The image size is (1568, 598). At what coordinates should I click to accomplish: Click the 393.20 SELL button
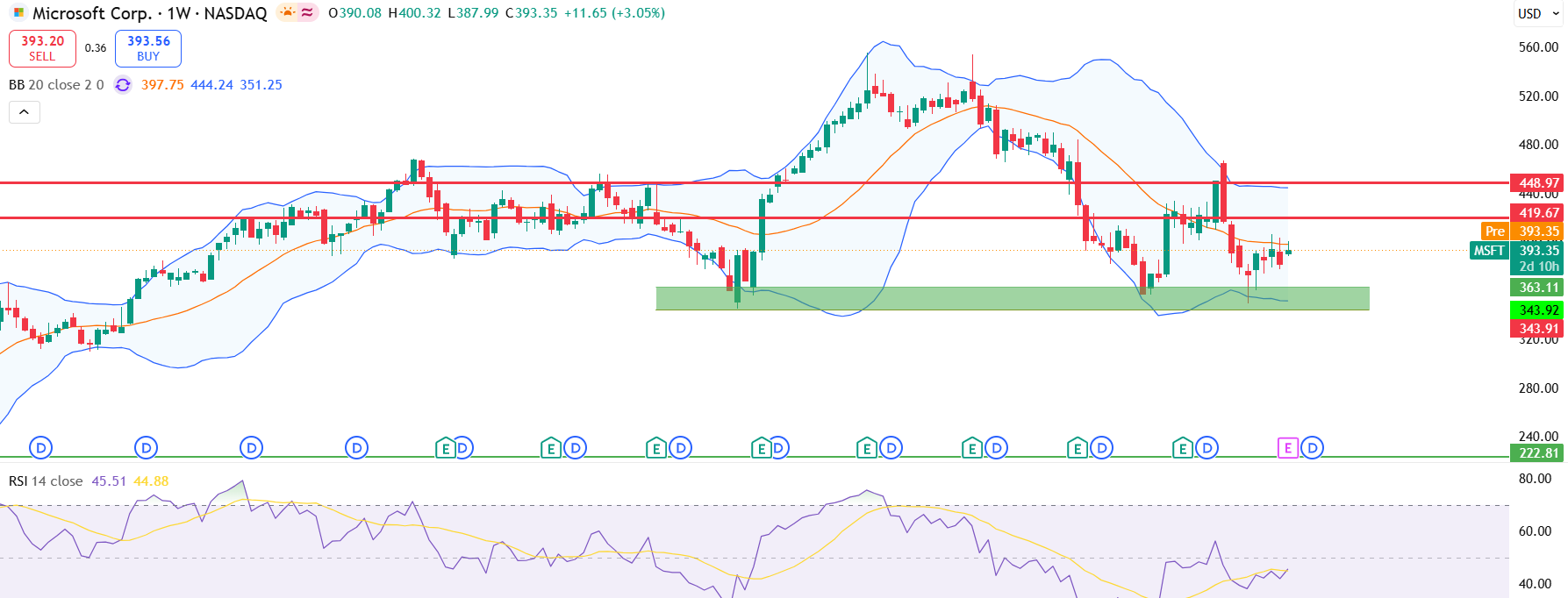coord(42,48)
